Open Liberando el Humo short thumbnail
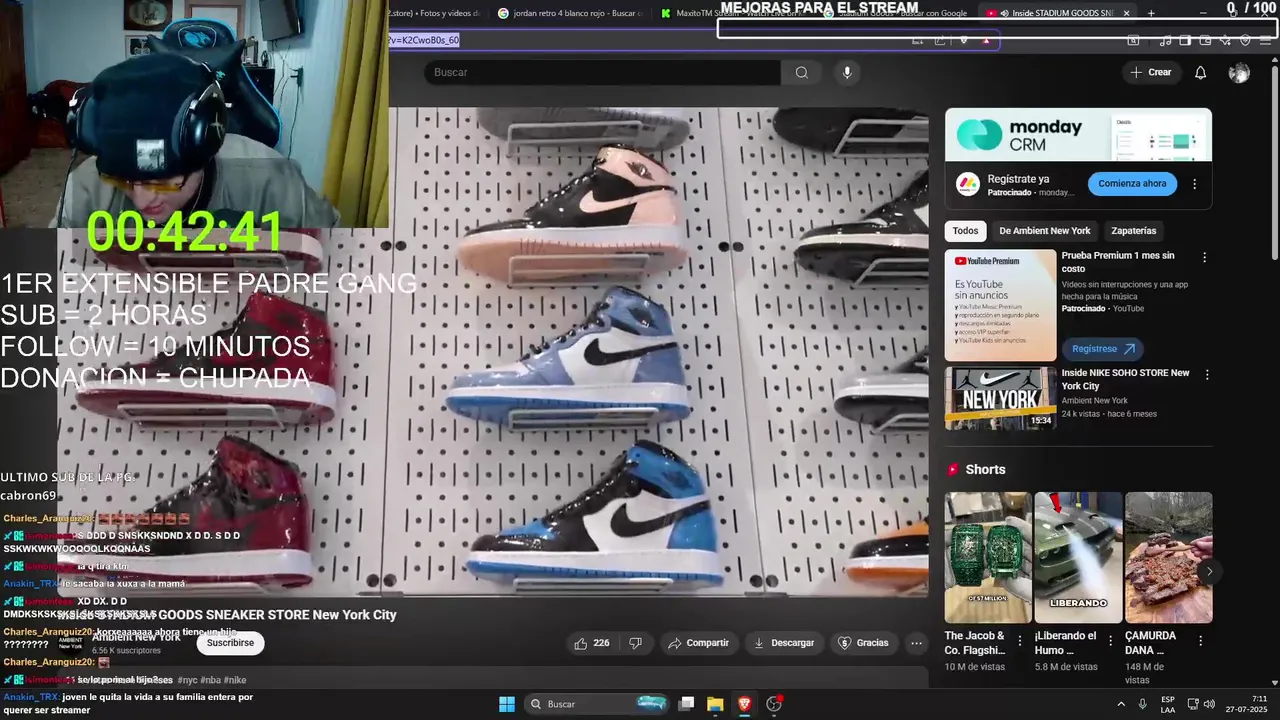Image resolution: width=1280 pixels, height=720 pixels. (x=1078, y=558)
